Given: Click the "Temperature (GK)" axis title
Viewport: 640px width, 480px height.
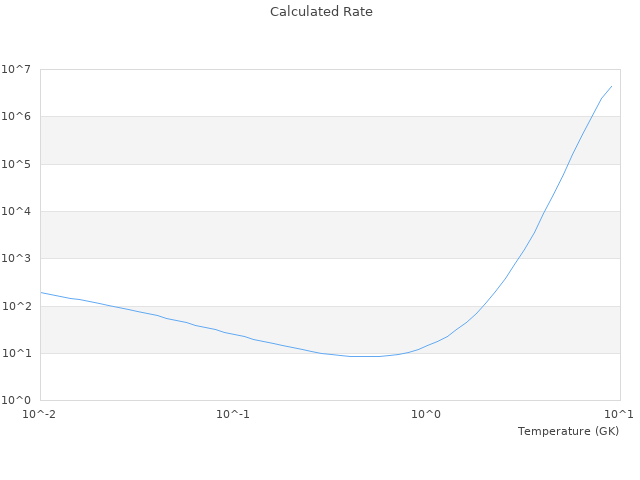Looking at the screenshot, I should tap(568, 431).
